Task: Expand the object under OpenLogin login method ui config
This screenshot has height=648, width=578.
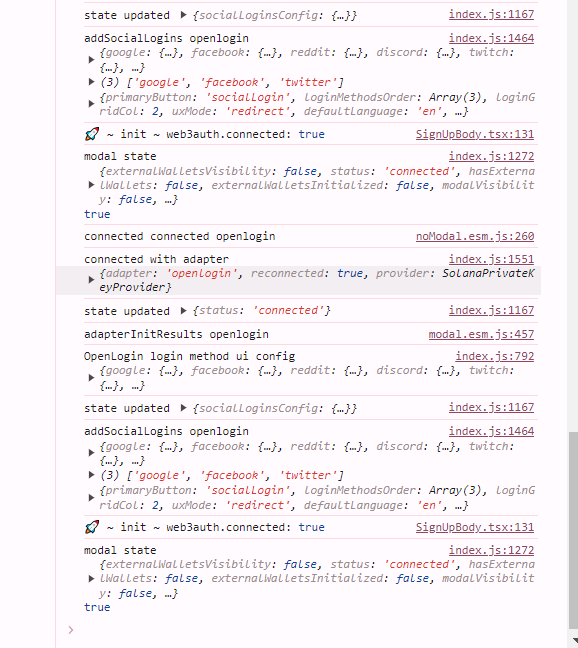Action: [91, 378]
